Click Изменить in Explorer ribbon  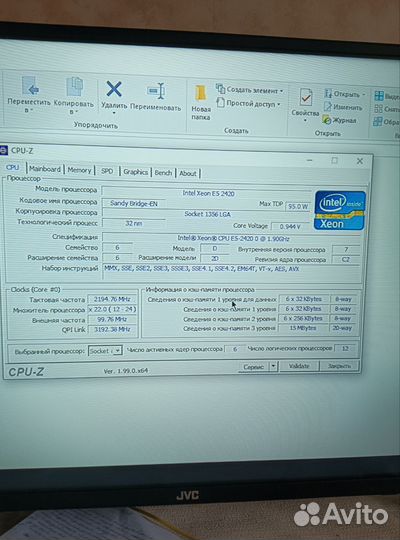(x=343, y=107)
